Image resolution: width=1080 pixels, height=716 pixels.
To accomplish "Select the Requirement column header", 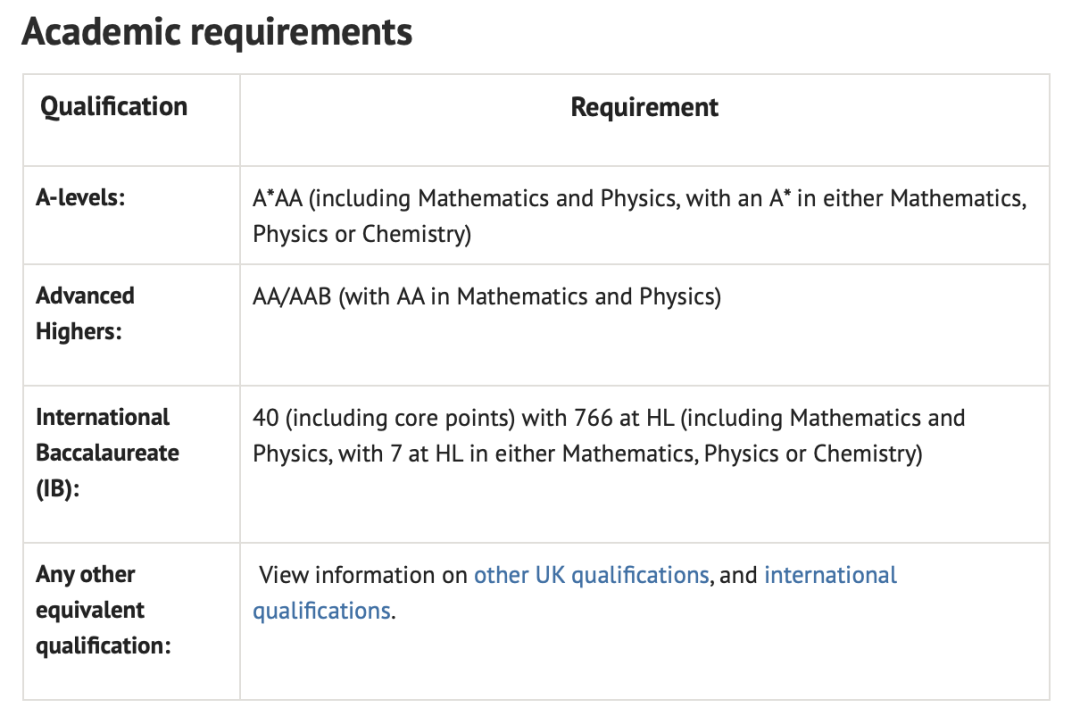I will [645, 107].
